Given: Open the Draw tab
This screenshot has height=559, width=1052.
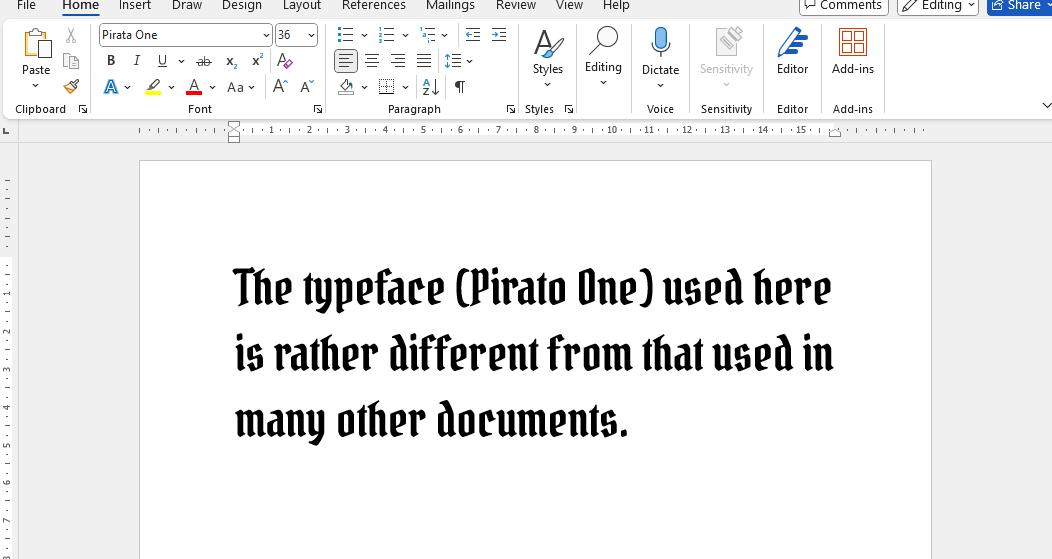Looking at the screenshot, I should coord(187,5).
